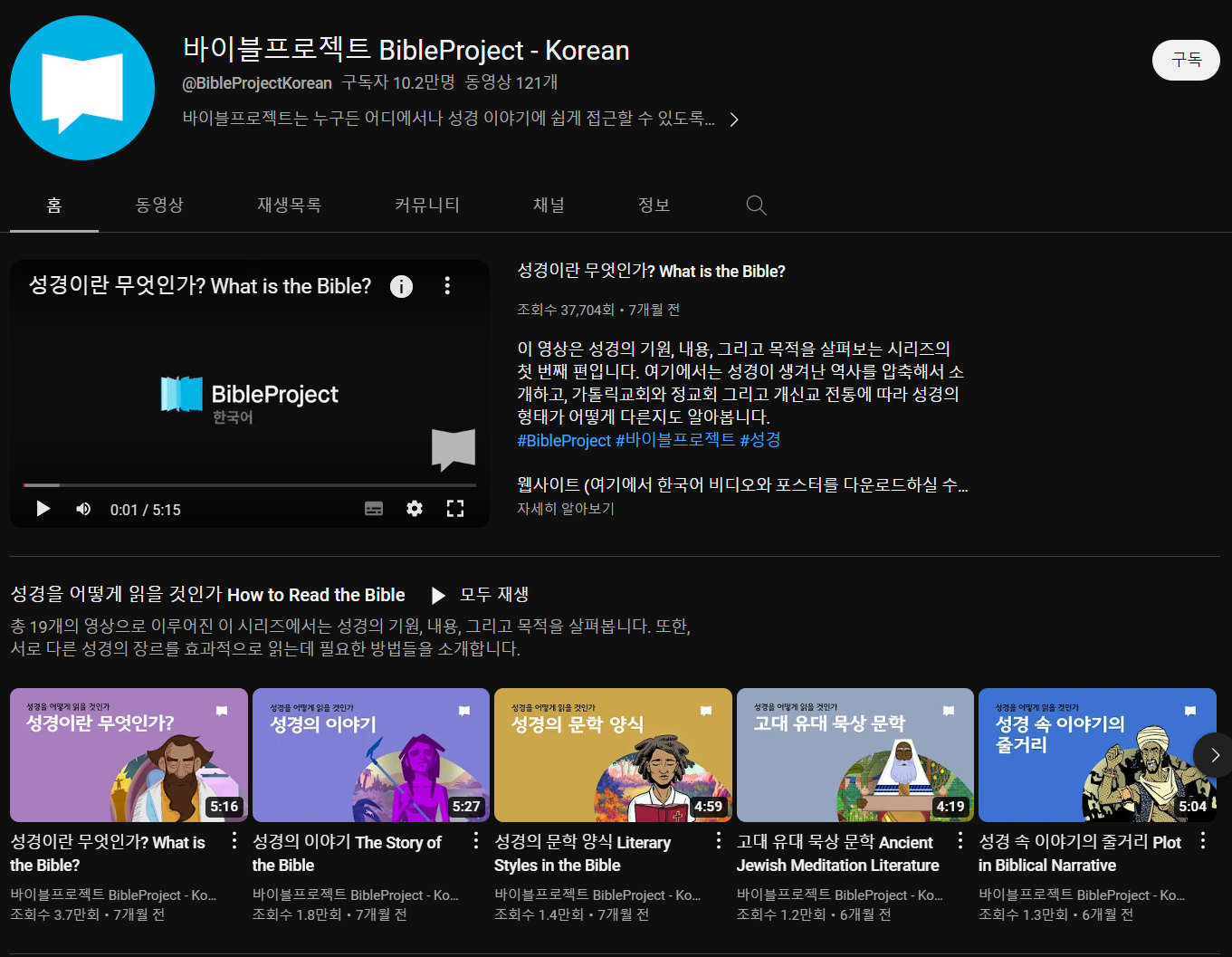
Task: Click the '동영상 121개' count text
Action: [511, 82]
